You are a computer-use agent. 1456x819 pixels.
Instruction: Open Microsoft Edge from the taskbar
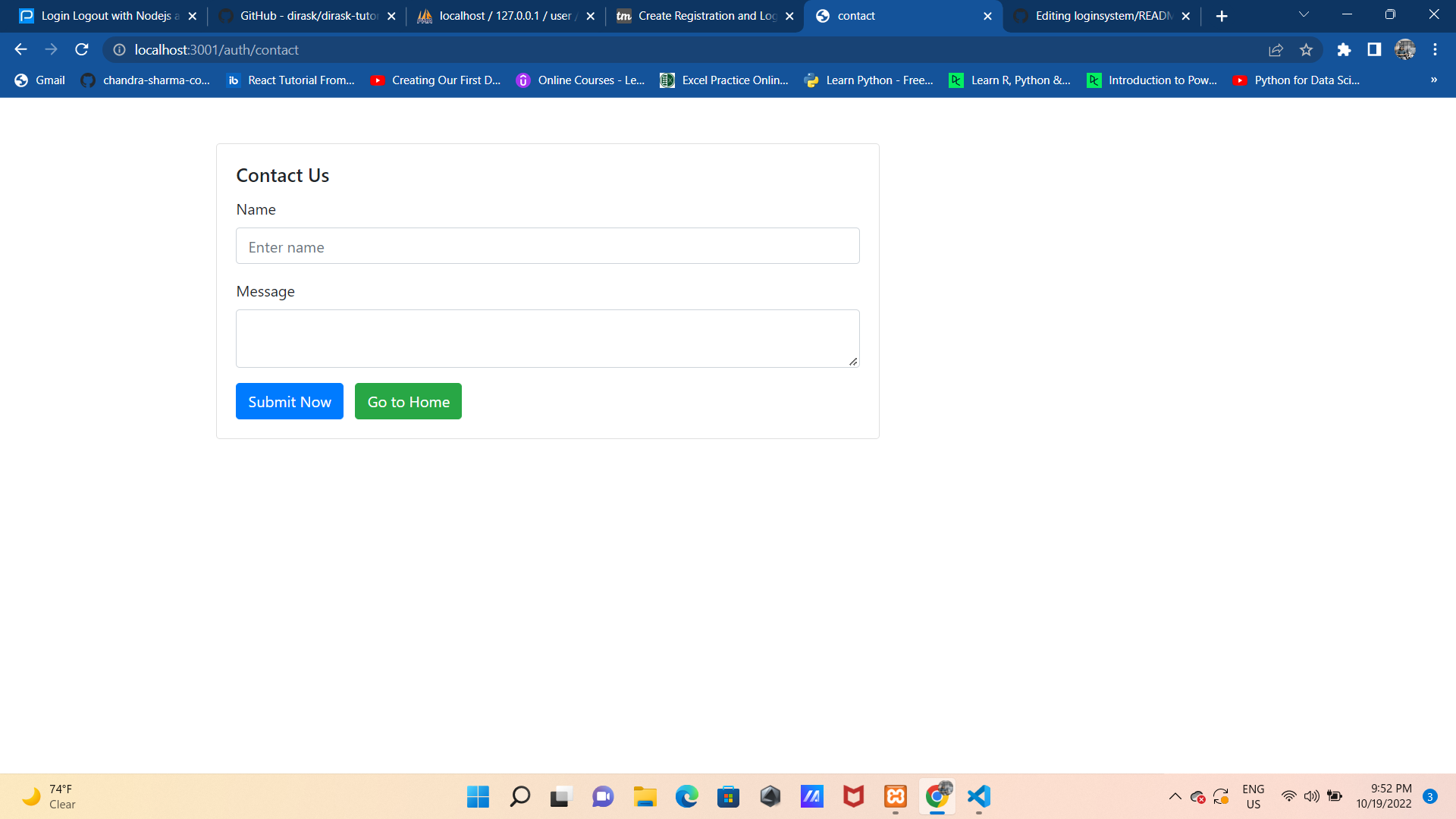[x=687, y=796]
